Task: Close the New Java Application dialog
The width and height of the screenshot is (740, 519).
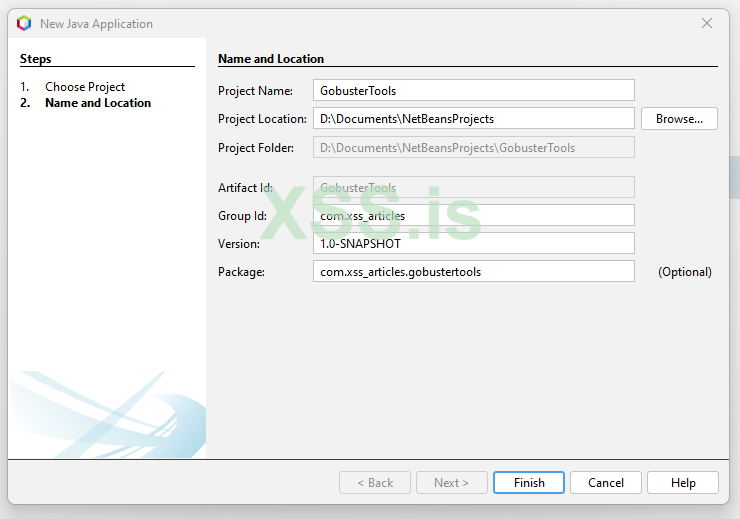Action: (706, 23)
